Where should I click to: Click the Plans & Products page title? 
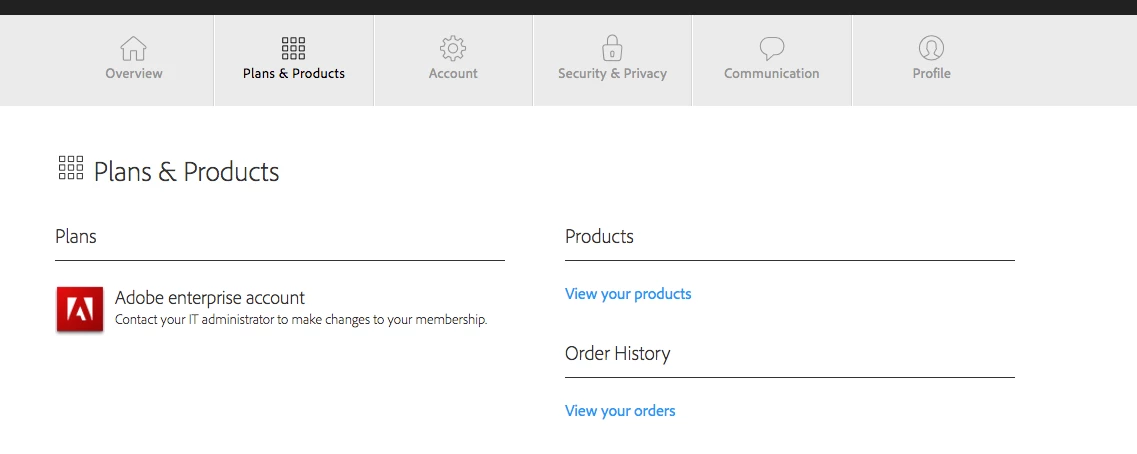click(186, 172)
